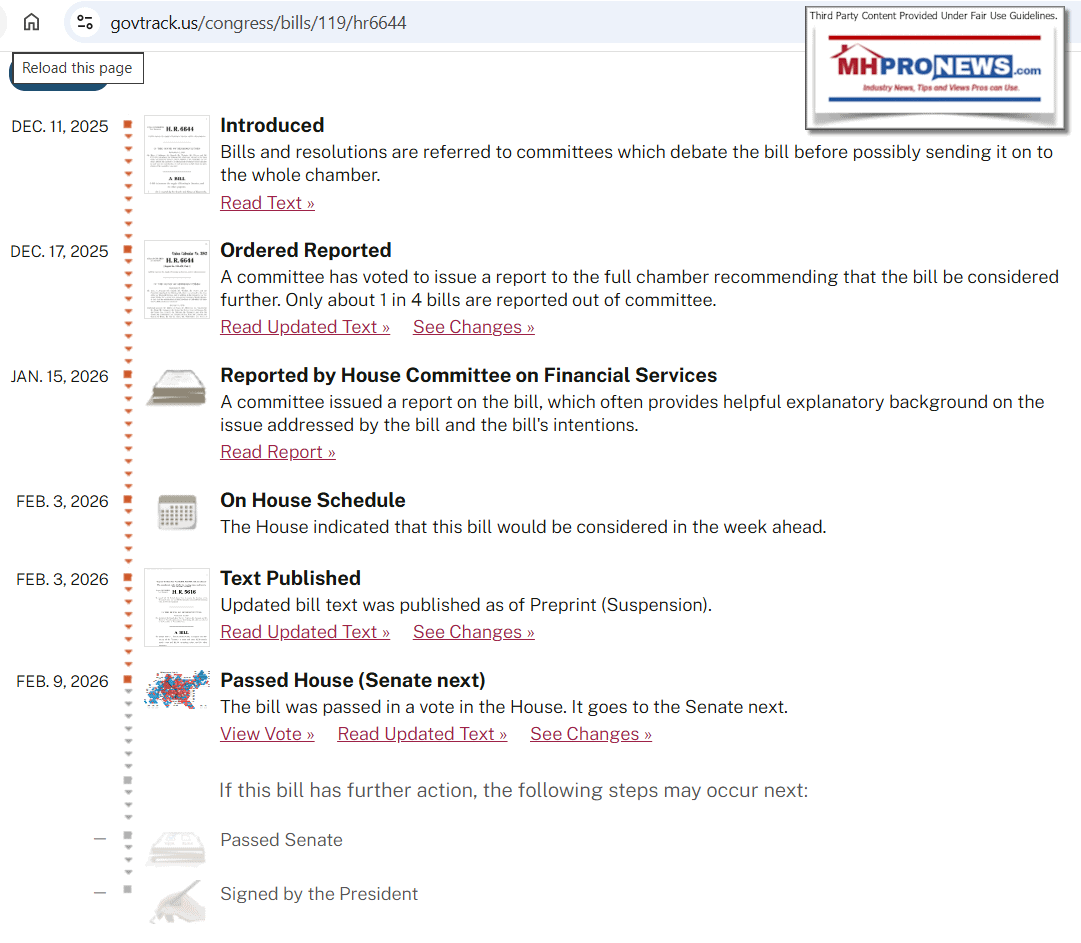Image resolution: width=1081 pixels, height=943 pixels.
Task: Open the House vote map thumbnail
Action: 177,690
